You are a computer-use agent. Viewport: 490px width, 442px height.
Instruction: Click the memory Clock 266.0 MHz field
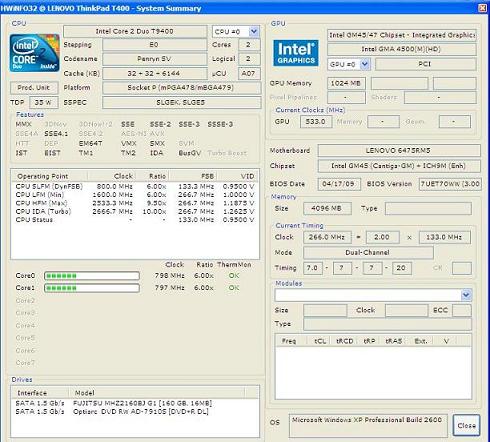pyautogui.click(x=327, y=237)
